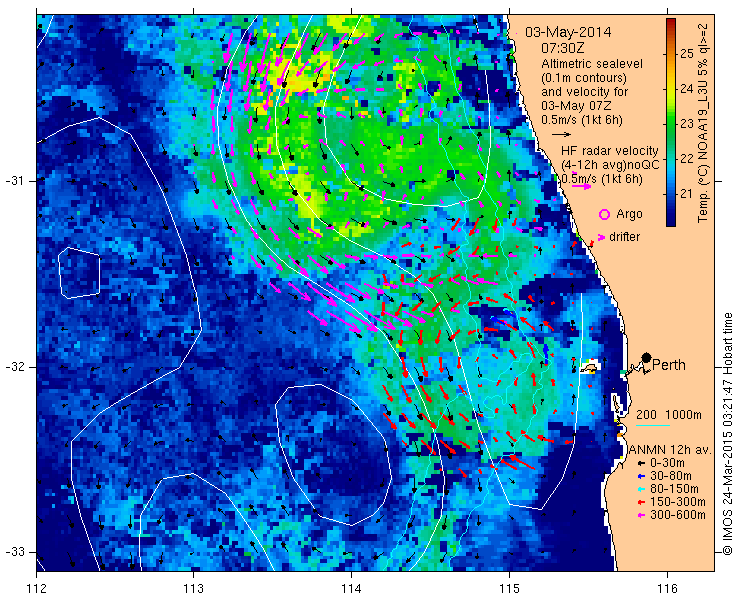Click the black 0-30m legend arrow
The width and height of the screenshot is (740, 600).
[x=640, y=464]
